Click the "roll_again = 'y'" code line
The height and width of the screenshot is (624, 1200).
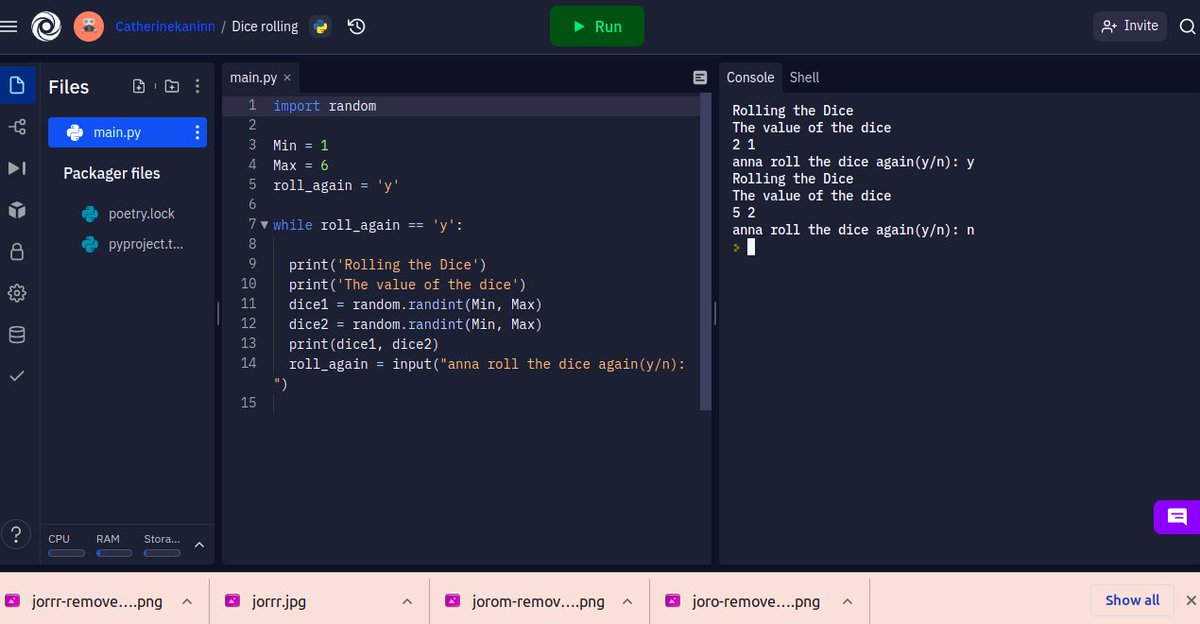337,185
